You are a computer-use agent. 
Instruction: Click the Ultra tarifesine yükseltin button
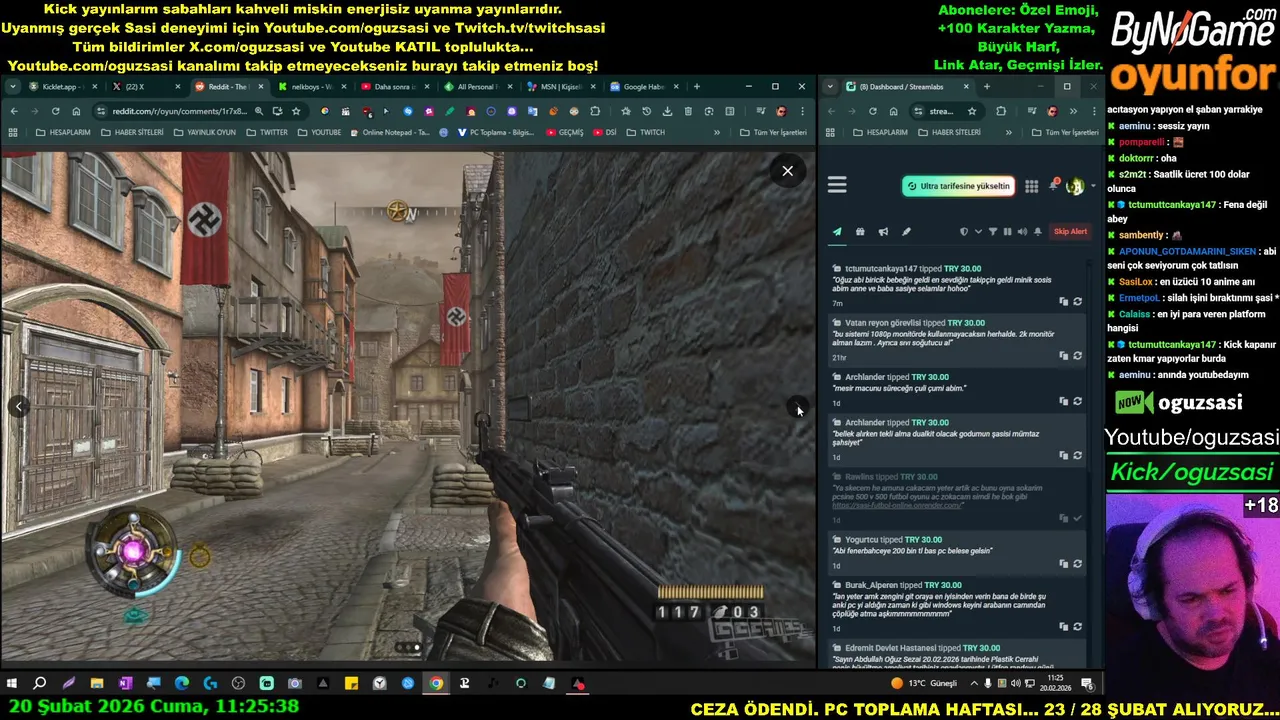(959, 186)
